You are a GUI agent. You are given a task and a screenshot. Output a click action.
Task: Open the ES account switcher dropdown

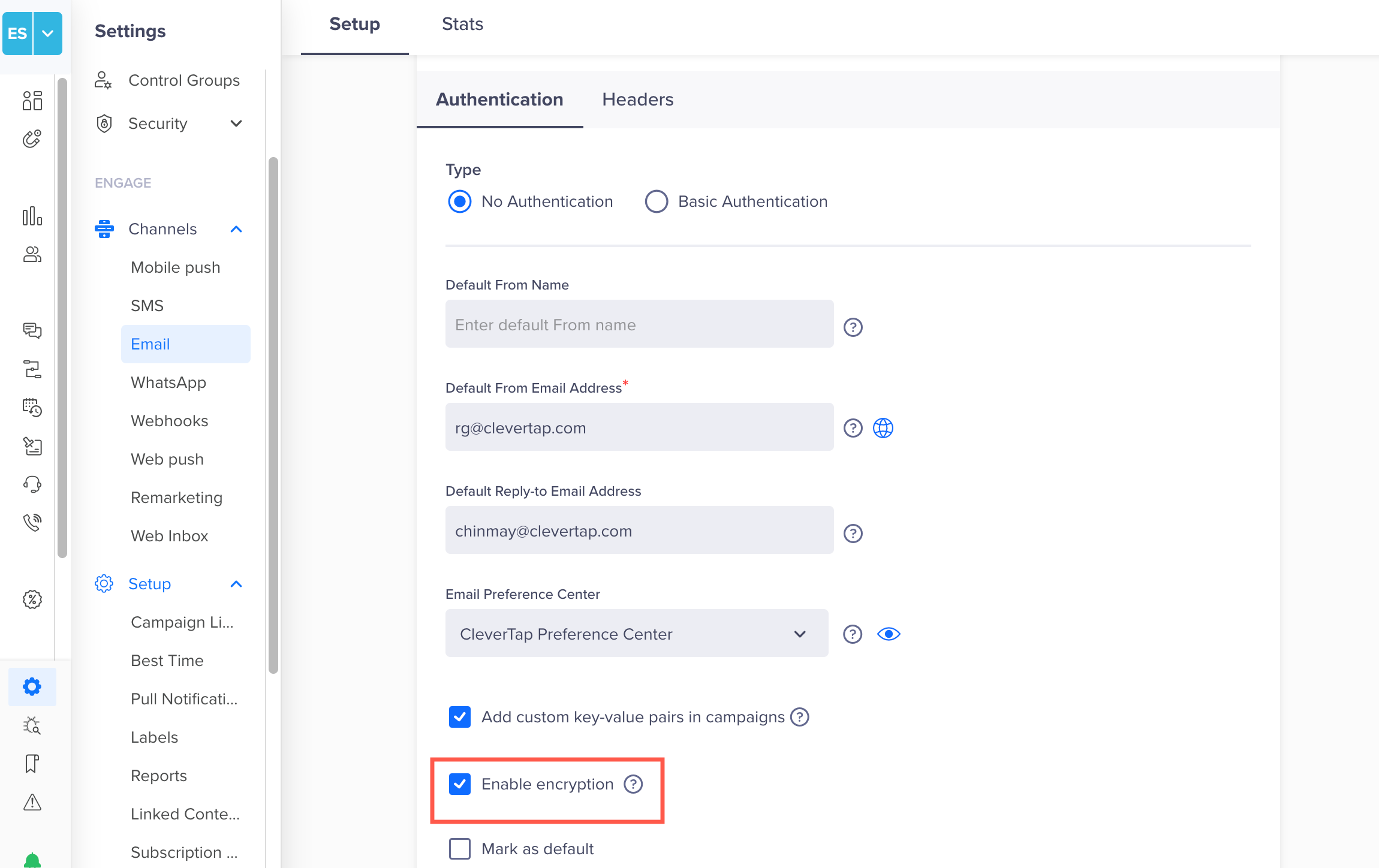[48, 34]
